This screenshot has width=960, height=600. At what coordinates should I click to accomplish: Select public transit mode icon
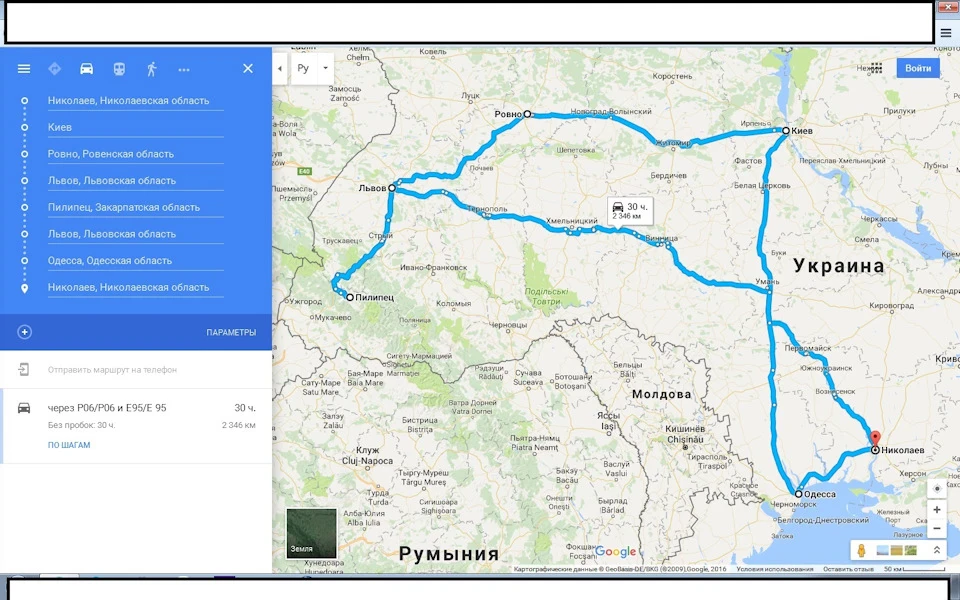click(119, 69)
